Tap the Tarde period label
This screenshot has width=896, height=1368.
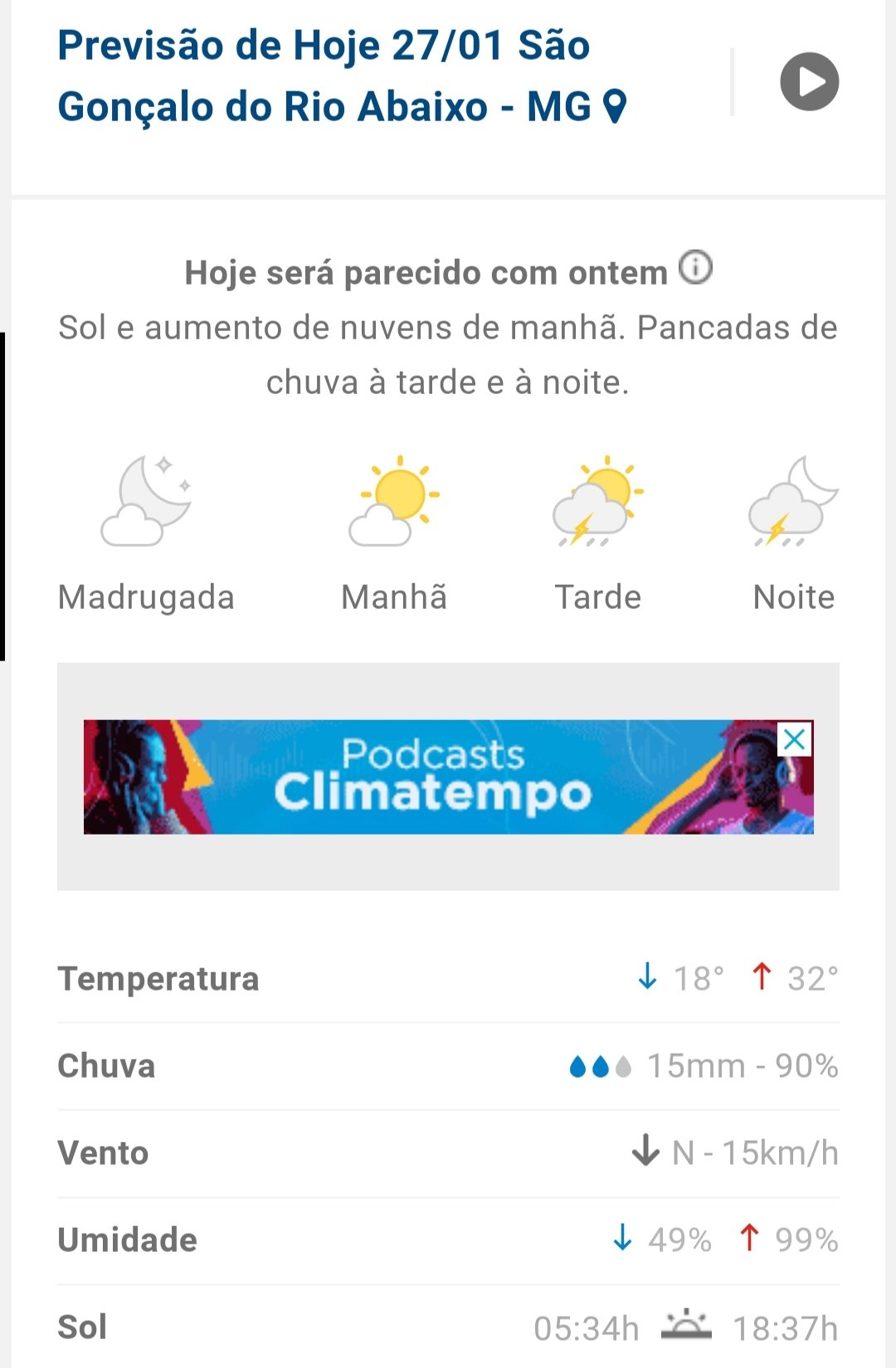(597, 597)
